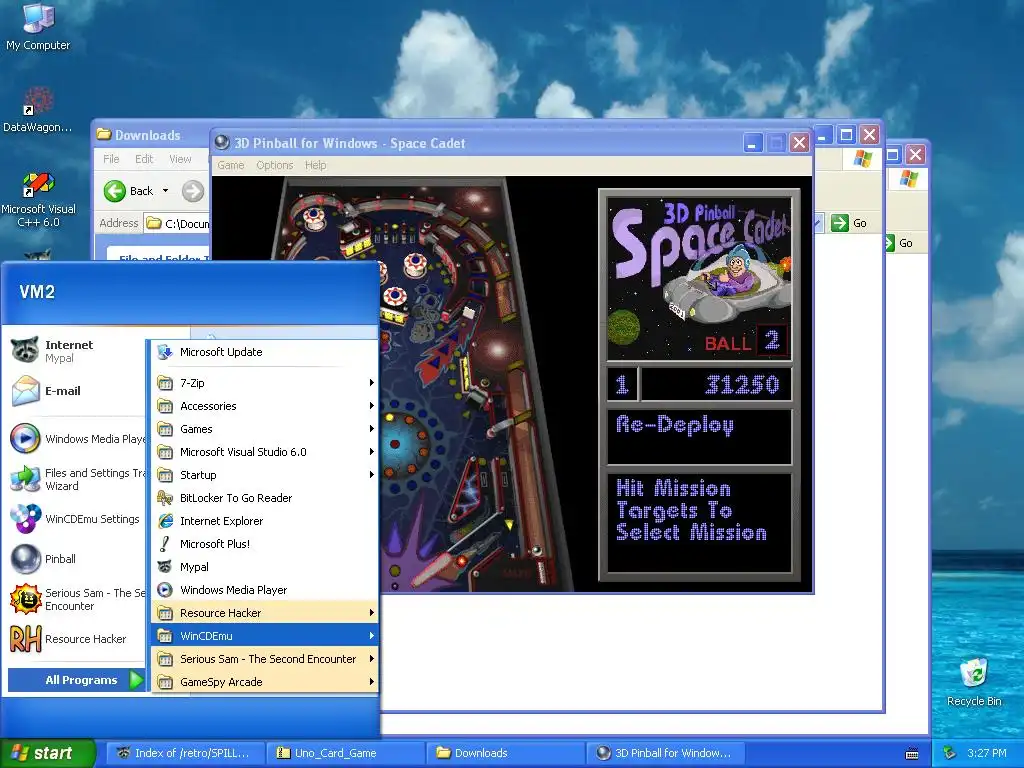Viewport: 1024px width, 768px height.
Task: Click the Forward arrow in Downloads window
Action: (193, 191)
